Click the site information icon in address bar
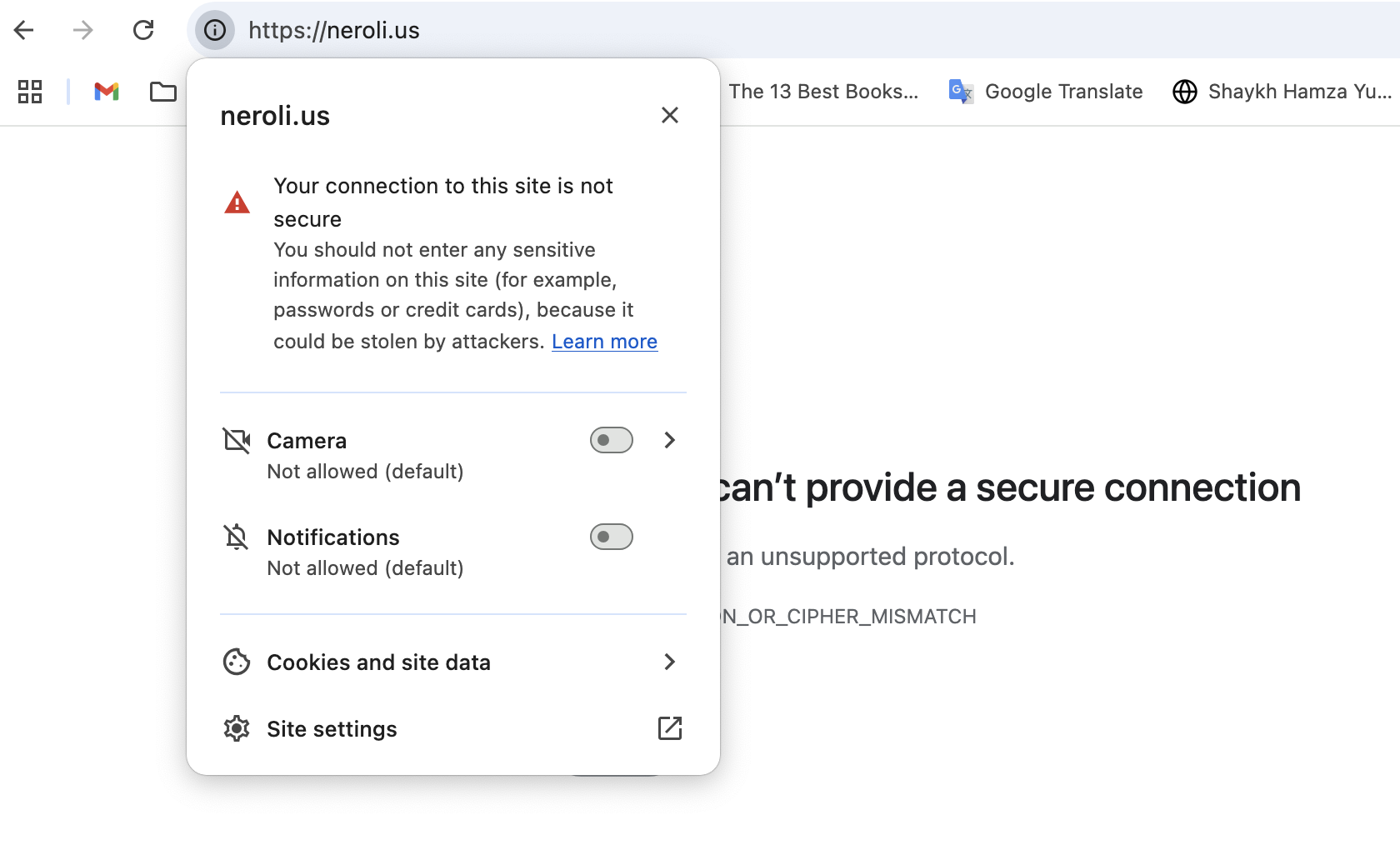Image resolution: width=1400 pixels, height=850 pixels. pyautogui.click(x=214, y=30)
